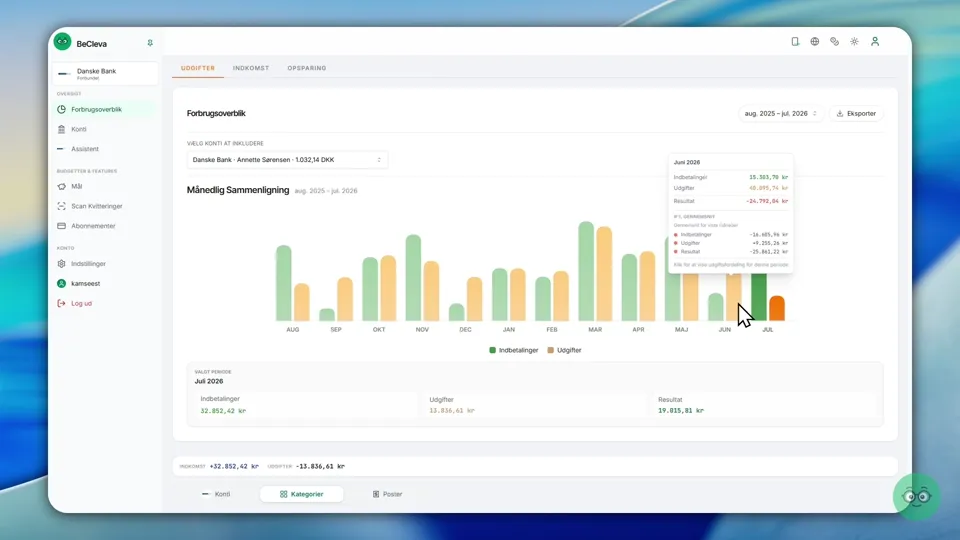Expand the Danske Bank account selector
960x540 pixels.
pos(287,160)
